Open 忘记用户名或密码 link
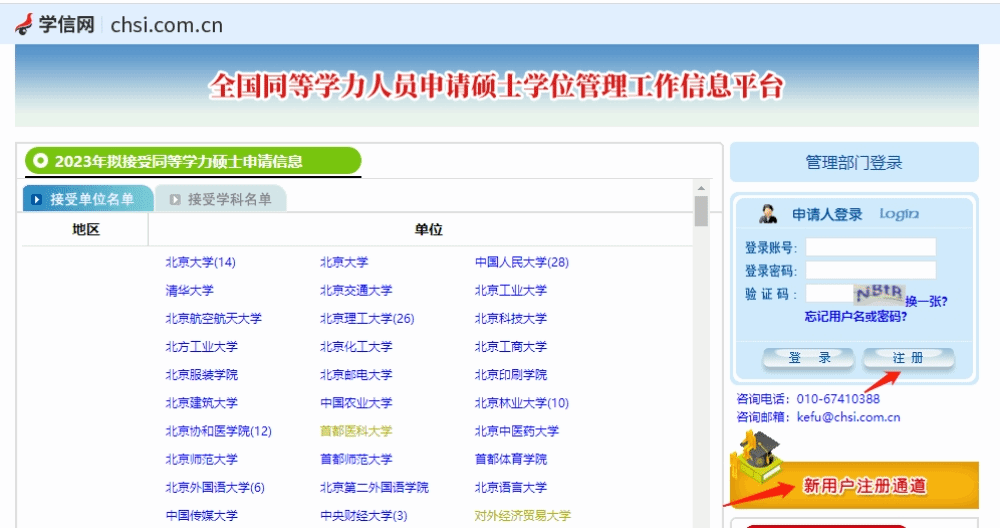 coord(855,317)
